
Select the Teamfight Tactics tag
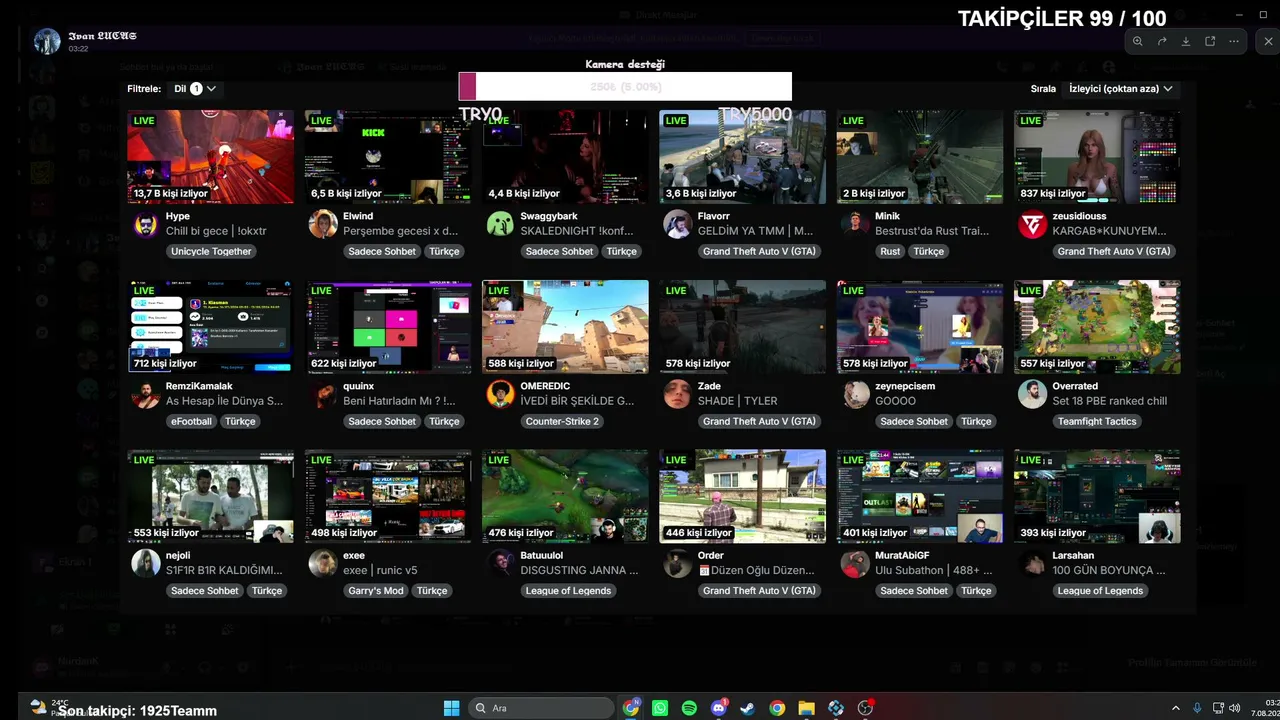tap(1097, 422)
